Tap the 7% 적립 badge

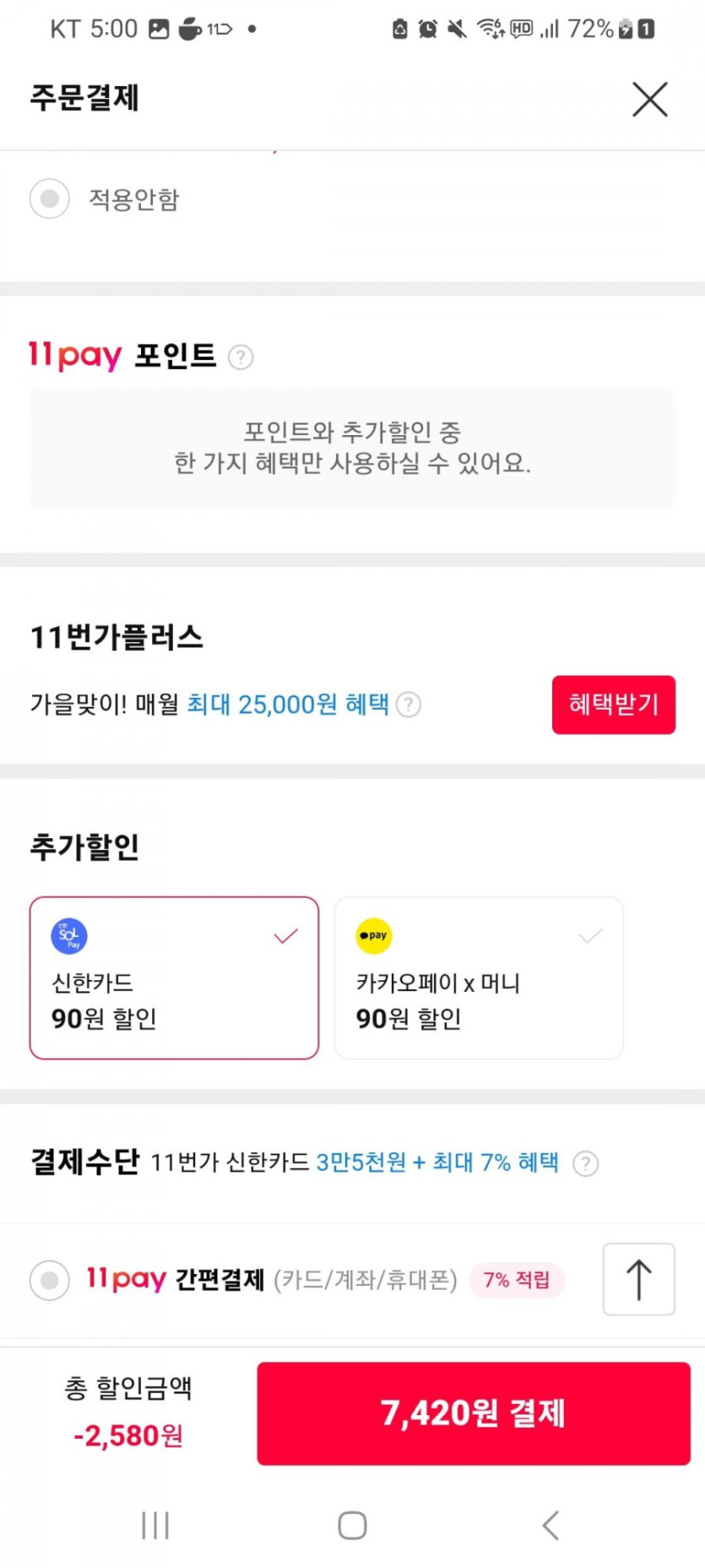pyautogui.click(x=516, y=1281)
